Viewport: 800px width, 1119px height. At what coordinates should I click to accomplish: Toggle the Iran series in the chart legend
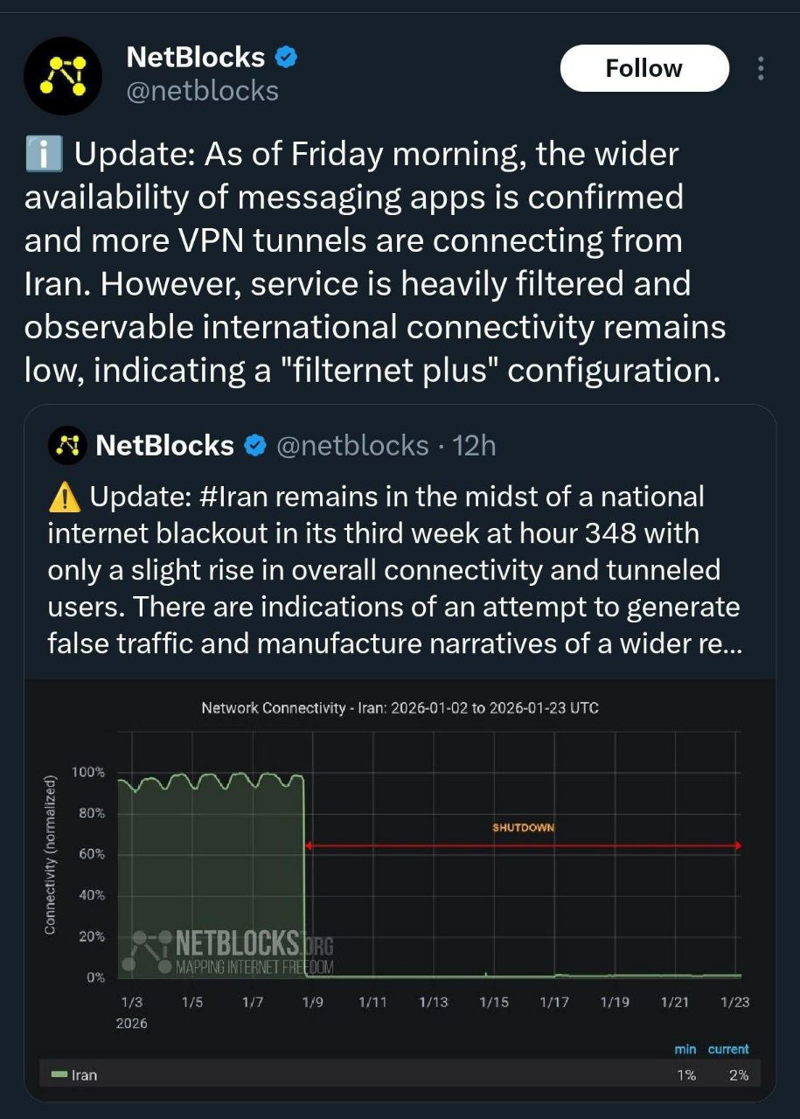85,1075
